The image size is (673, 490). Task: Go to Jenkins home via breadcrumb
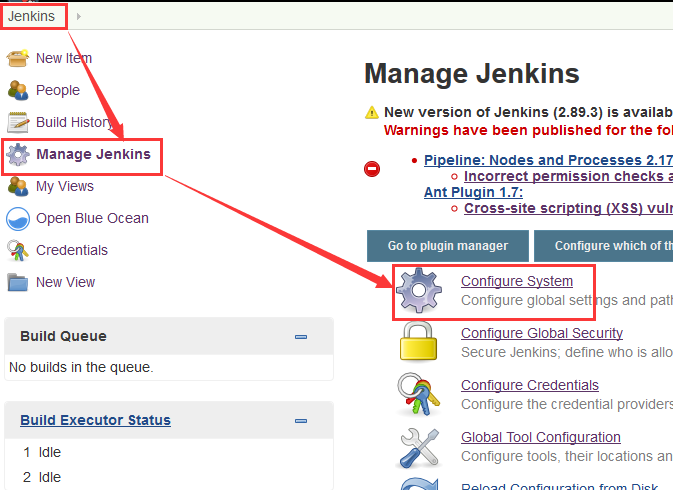click(31, 16)
